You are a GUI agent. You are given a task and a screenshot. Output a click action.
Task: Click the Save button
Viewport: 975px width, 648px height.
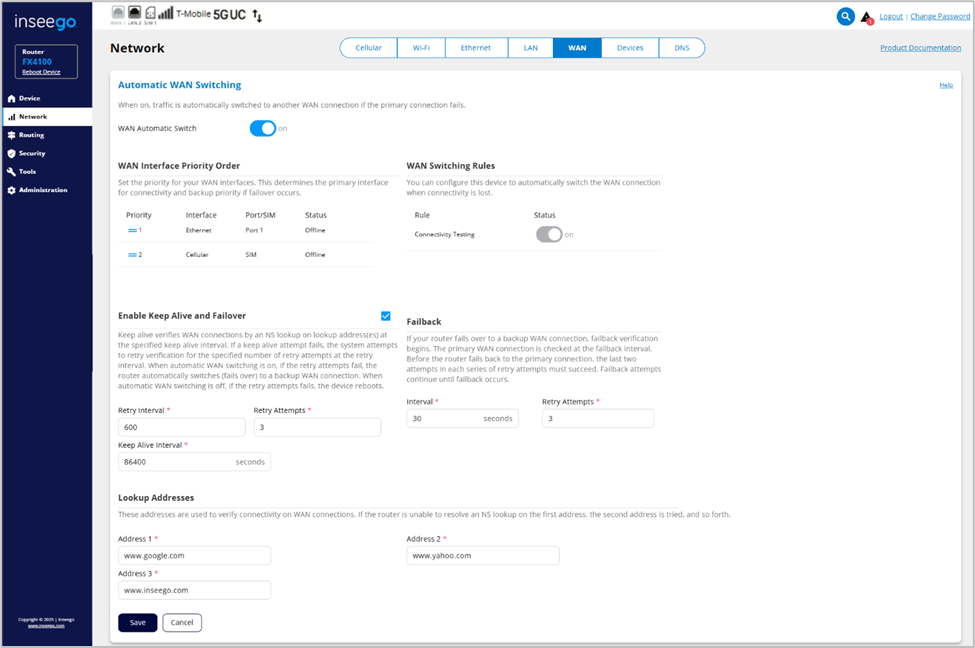click(x=137, y=622)
